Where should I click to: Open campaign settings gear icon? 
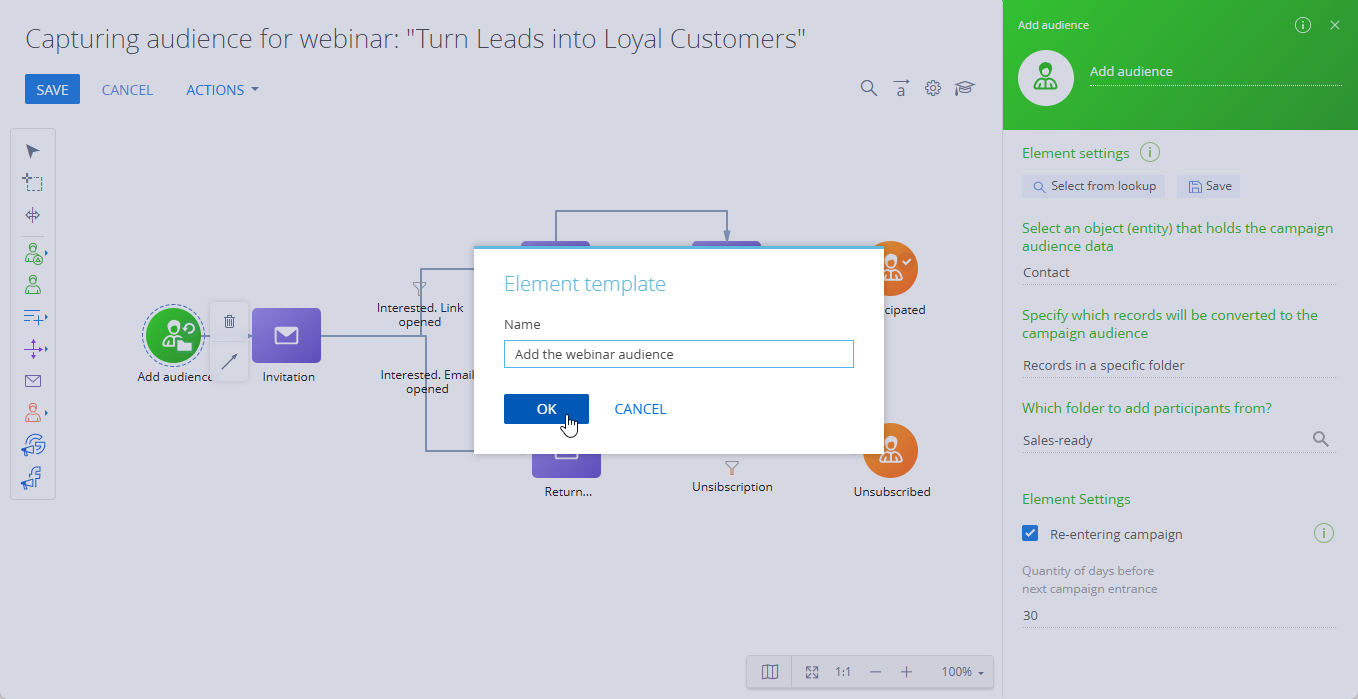click(x=933, y=88)
